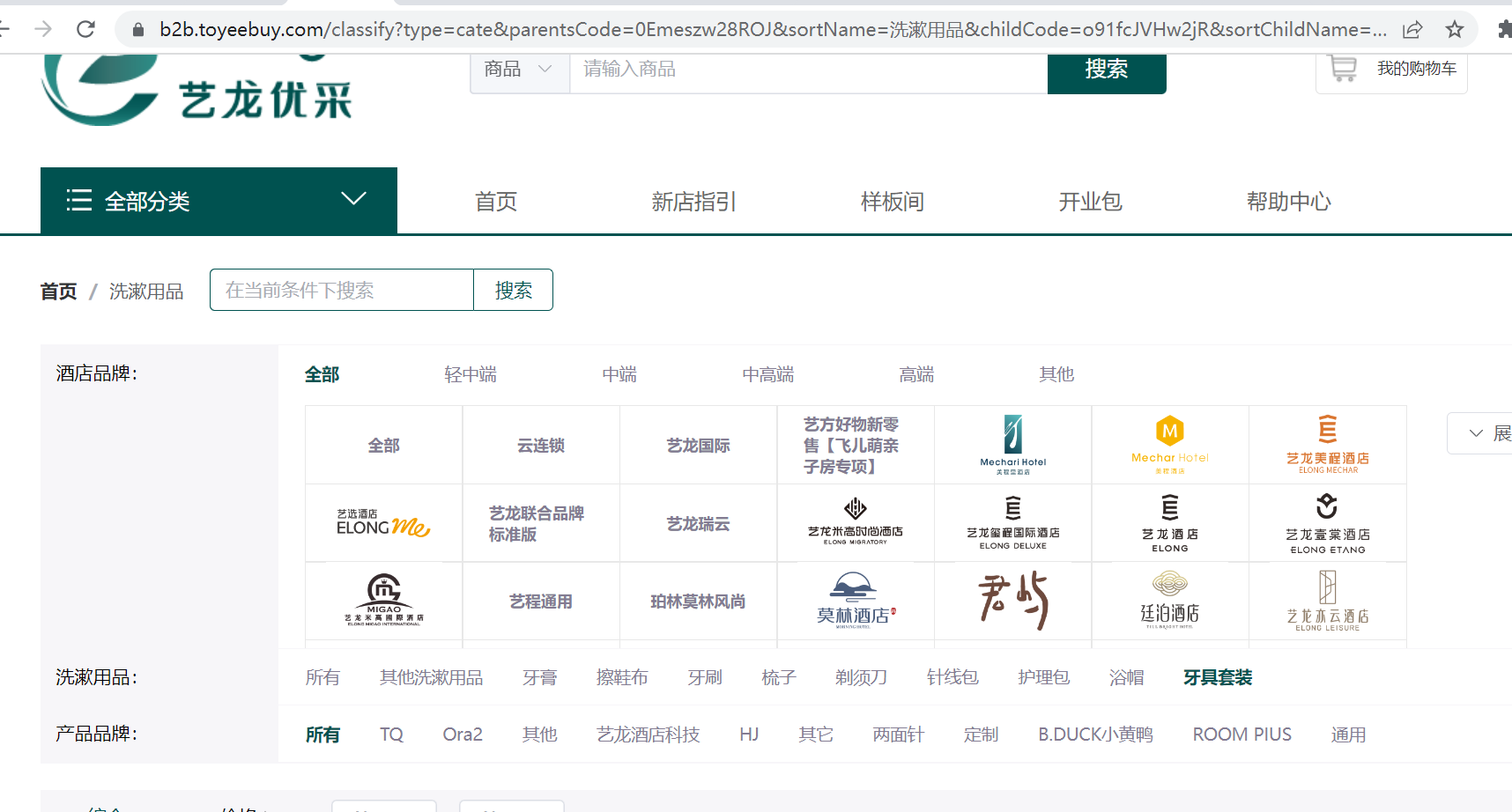Filter toiletries by 擦鞋布
Viewport: 1512px width, 812px height.
pos(622,677)
